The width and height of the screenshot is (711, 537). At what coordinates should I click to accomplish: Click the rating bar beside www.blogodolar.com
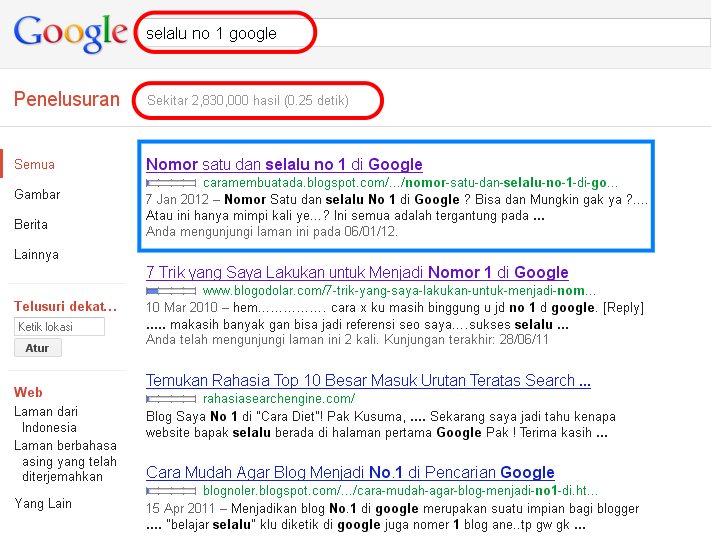171,291
